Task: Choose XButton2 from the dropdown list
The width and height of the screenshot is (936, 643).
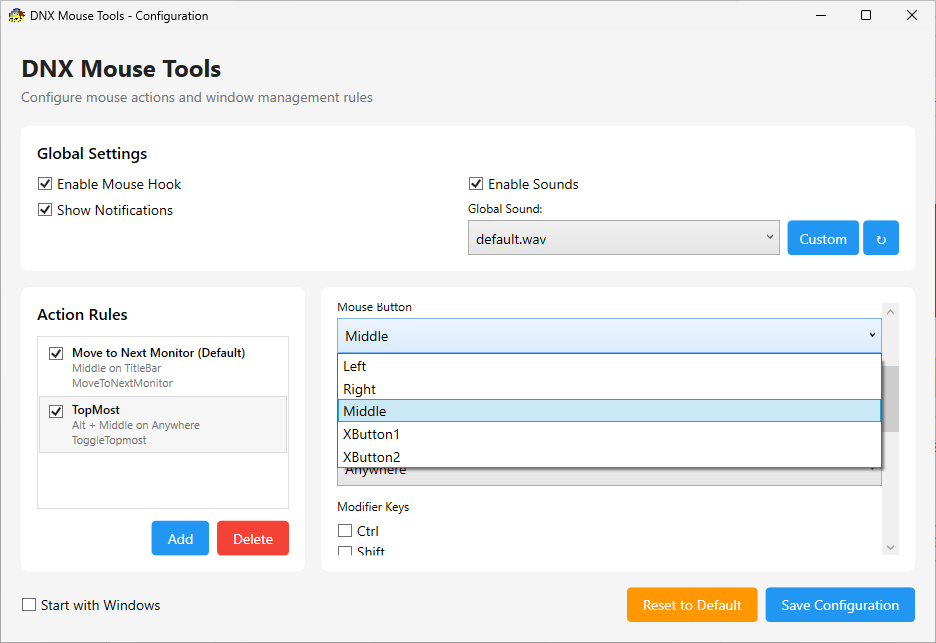Action: [x=371, y=457]
